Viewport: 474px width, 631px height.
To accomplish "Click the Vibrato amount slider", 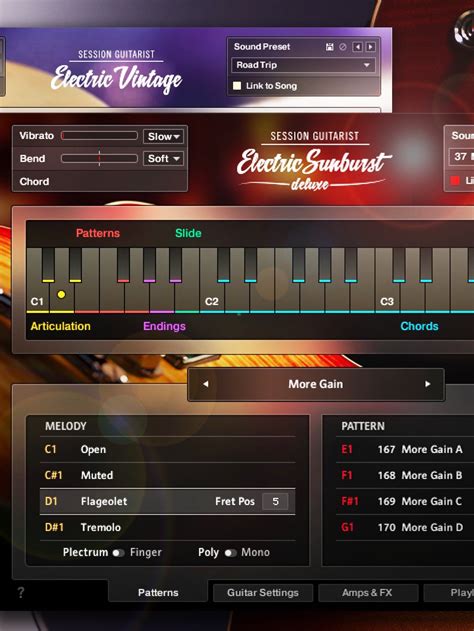I will click(x=99, y=136).
